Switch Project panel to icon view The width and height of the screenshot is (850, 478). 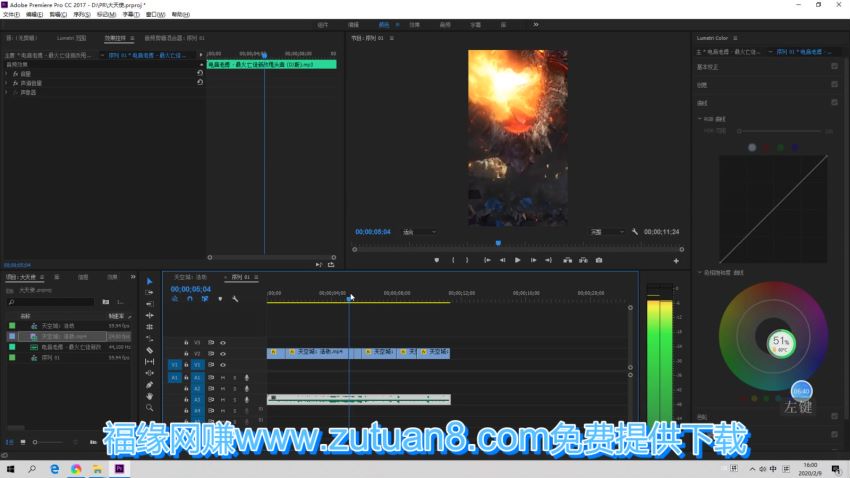(23, 442)
